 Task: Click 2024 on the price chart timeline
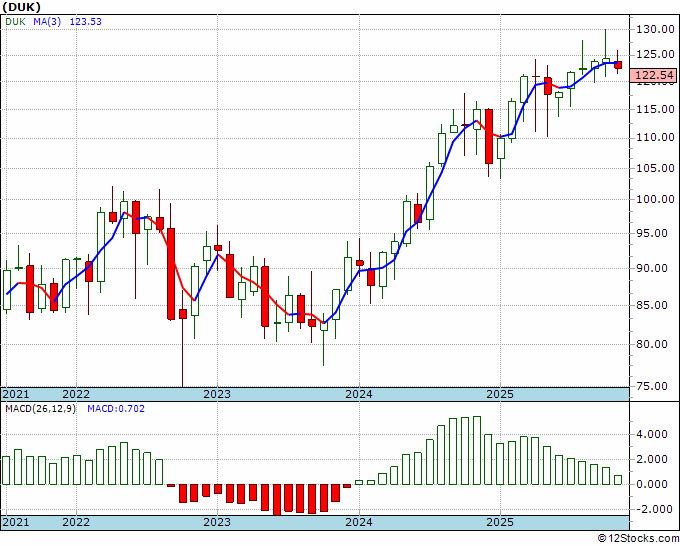(359, 394)
